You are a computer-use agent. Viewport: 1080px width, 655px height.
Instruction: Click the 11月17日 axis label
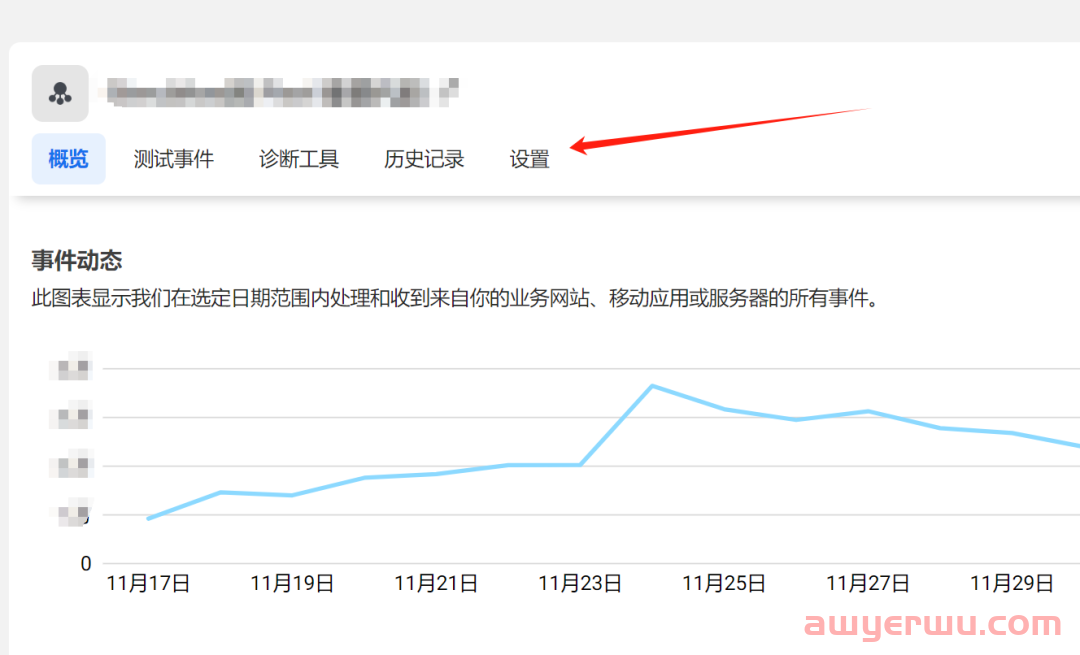tap(148, 583)
